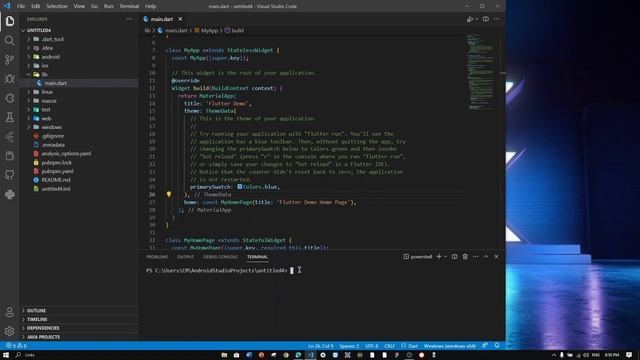The image size is (640, 360).
Task: Open the Help menu
Action: click(151, 6)
